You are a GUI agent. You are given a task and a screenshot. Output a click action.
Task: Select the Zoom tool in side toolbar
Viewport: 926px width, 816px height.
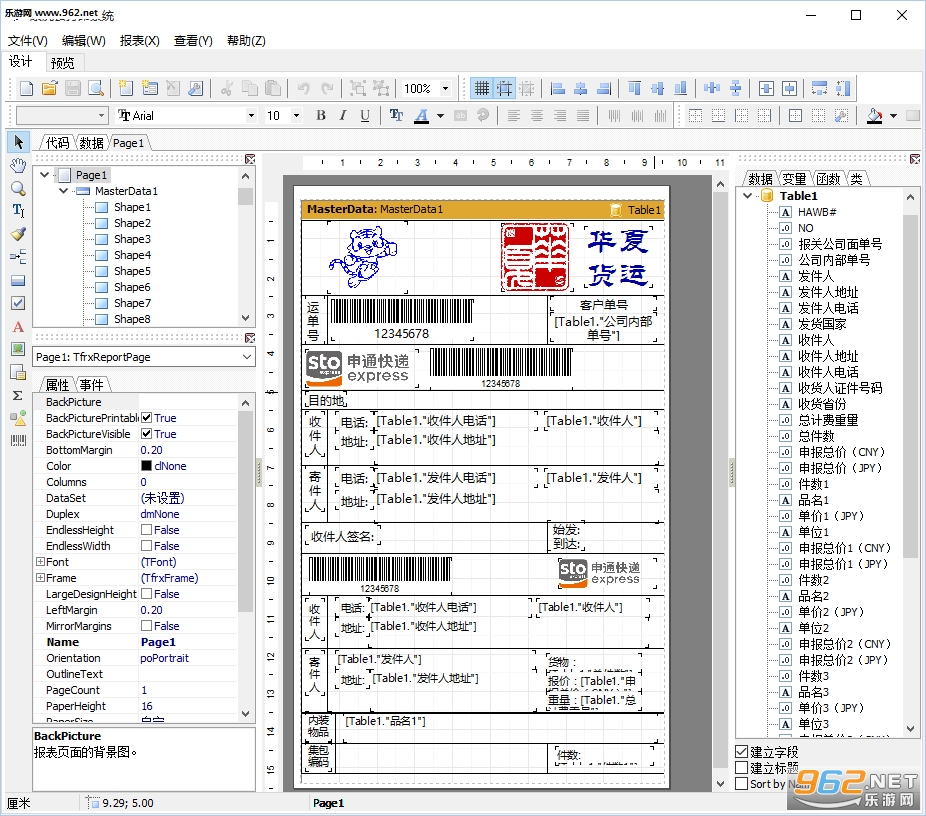coord(18,188)
